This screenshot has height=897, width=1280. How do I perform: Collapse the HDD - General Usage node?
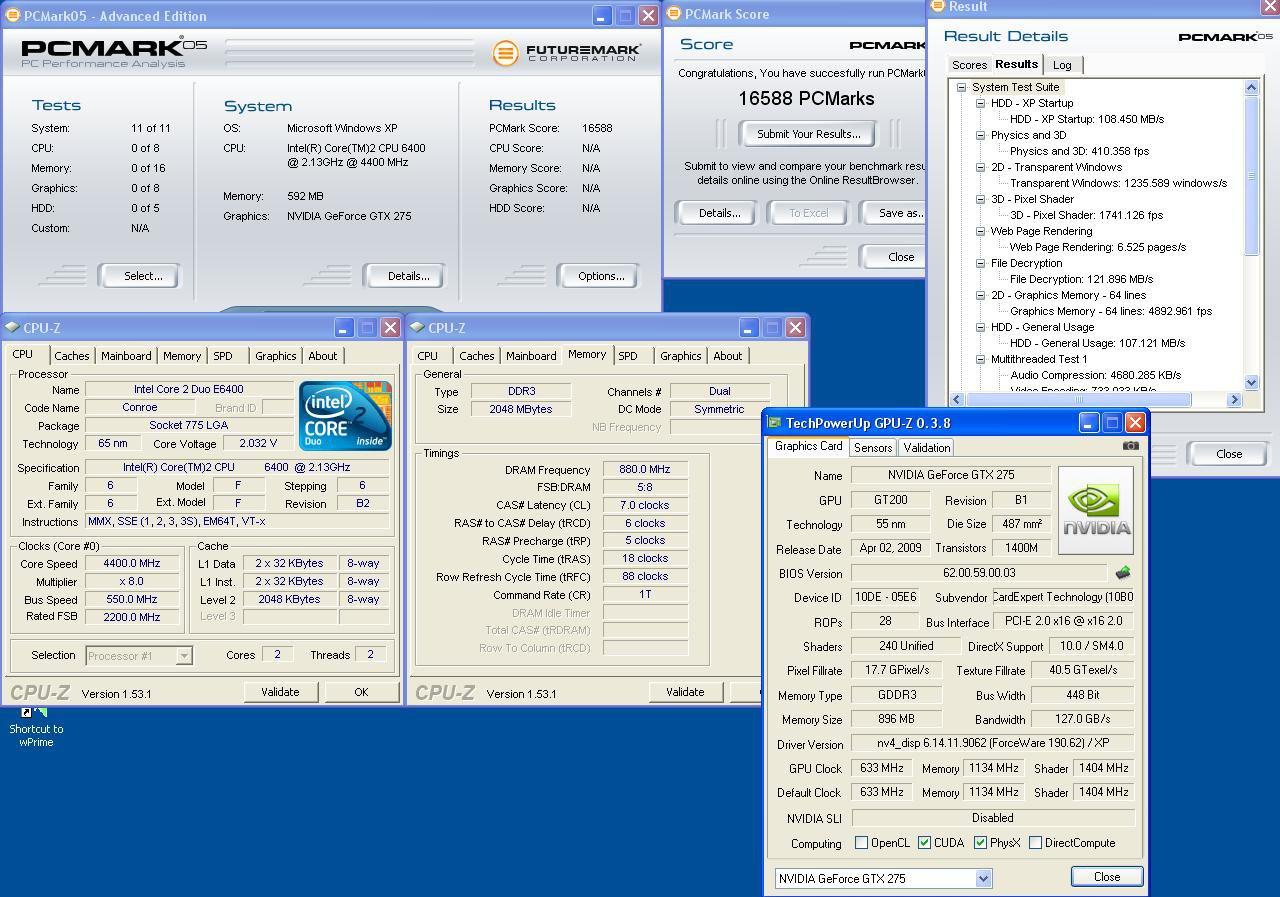pyautogui.click(x=981, y=327)
